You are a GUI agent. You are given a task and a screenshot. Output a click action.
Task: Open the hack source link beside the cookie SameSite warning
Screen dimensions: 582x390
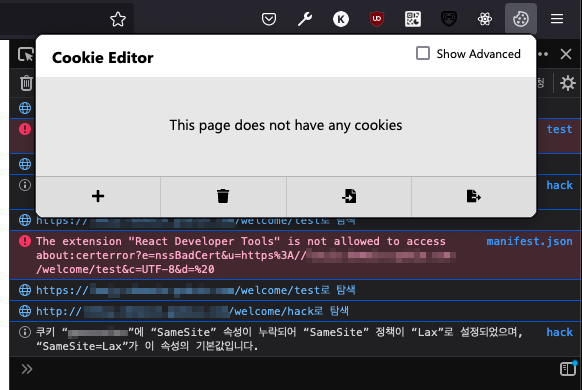pyautogui.click(x=559, y=332)
